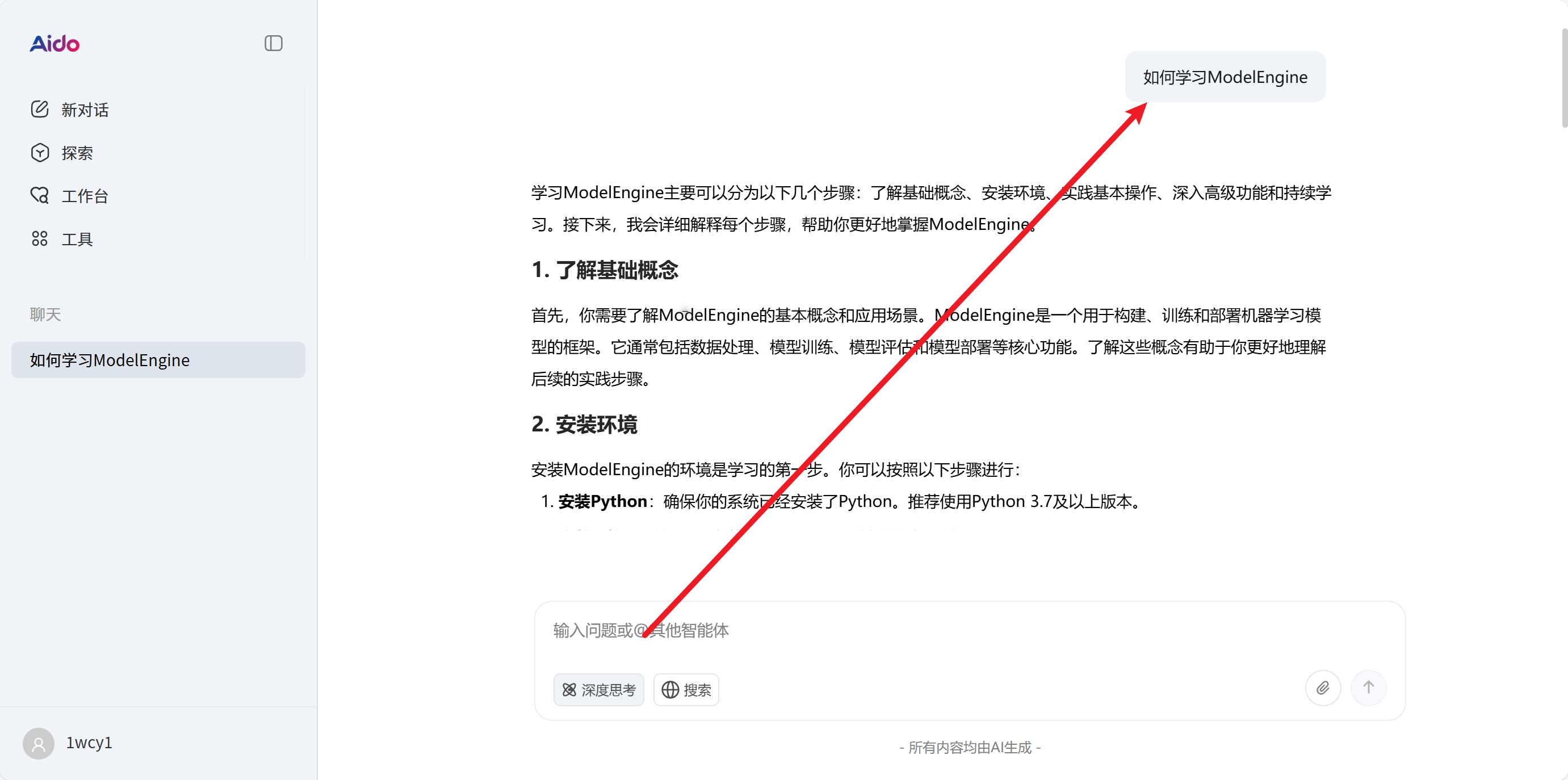Toggle the 深度思考 deep thinking mode
Viewport: 1568px width, 780px height.
[x=598, y=690]
